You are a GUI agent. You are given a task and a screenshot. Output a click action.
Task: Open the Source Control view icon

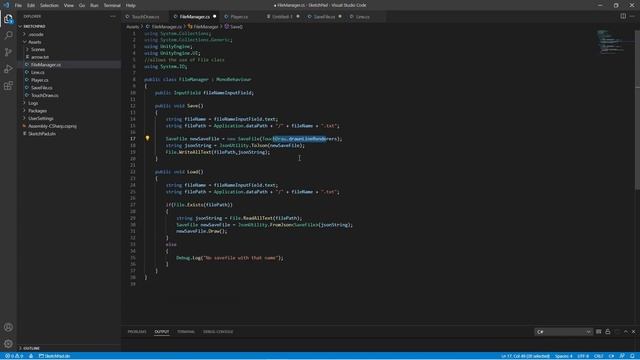click(8, 52)
